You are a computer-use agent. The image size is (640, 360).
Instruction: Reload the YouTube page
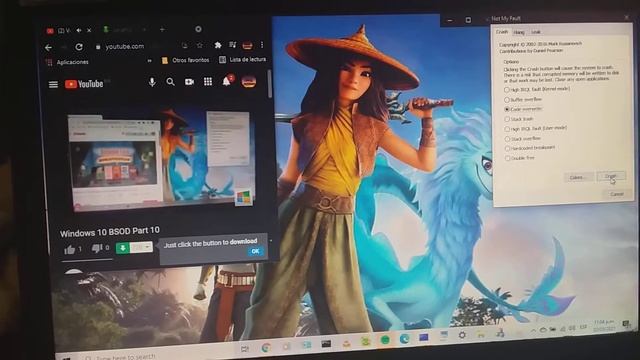click(79, 47)
